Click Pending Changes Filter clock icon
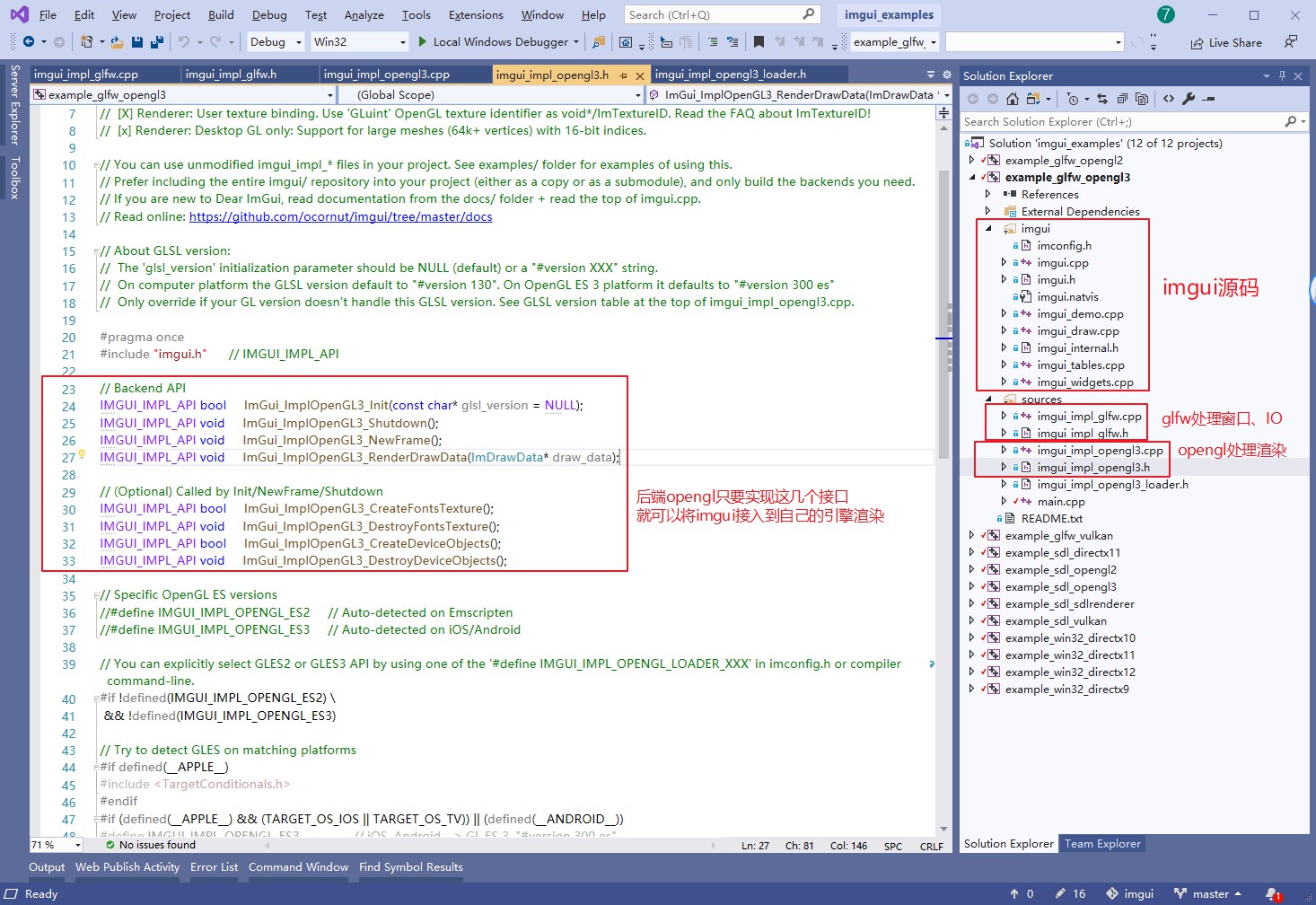 (x=1073, y=99)
